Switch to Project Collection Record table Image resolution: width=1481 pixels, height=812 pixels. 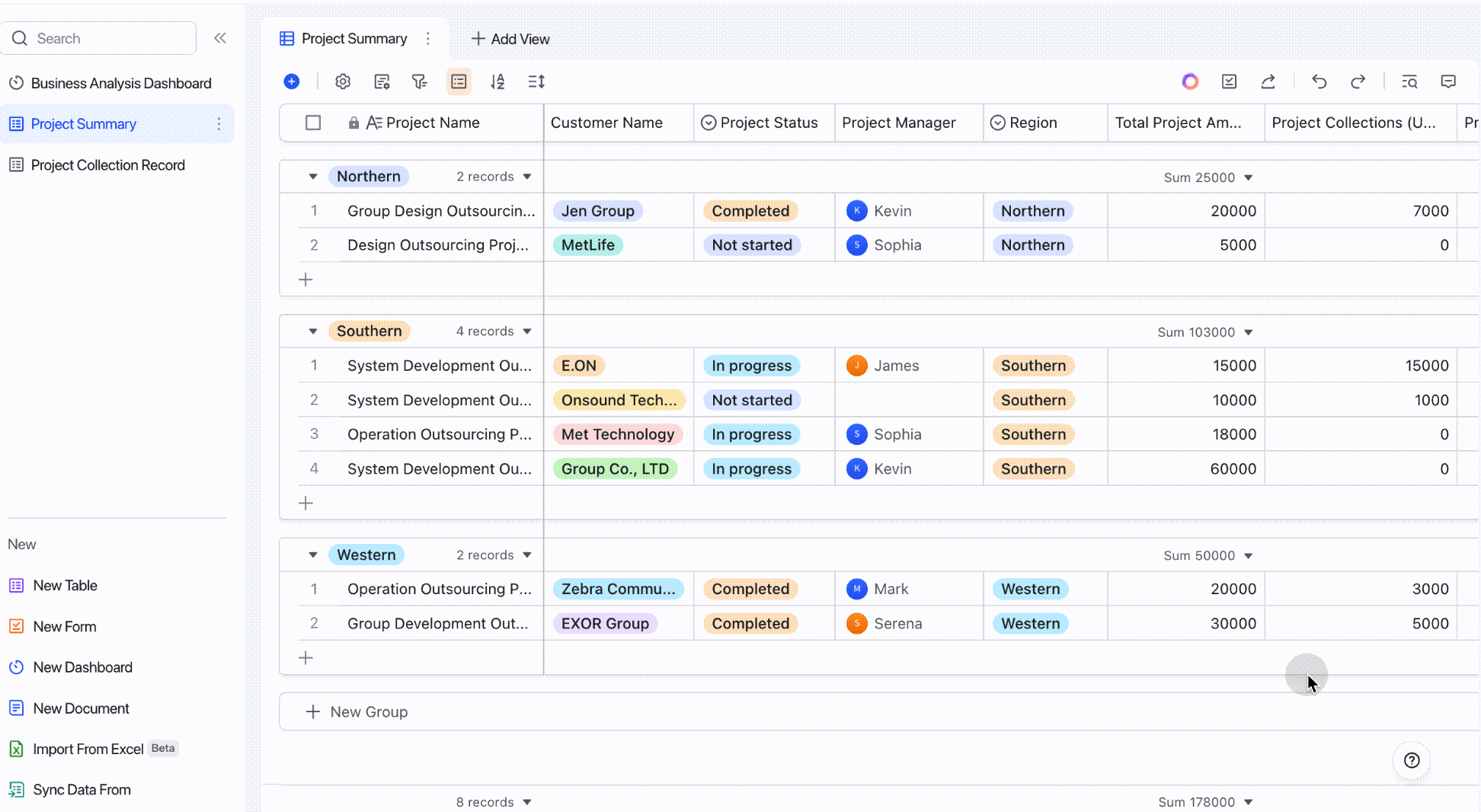pos(107,165)
